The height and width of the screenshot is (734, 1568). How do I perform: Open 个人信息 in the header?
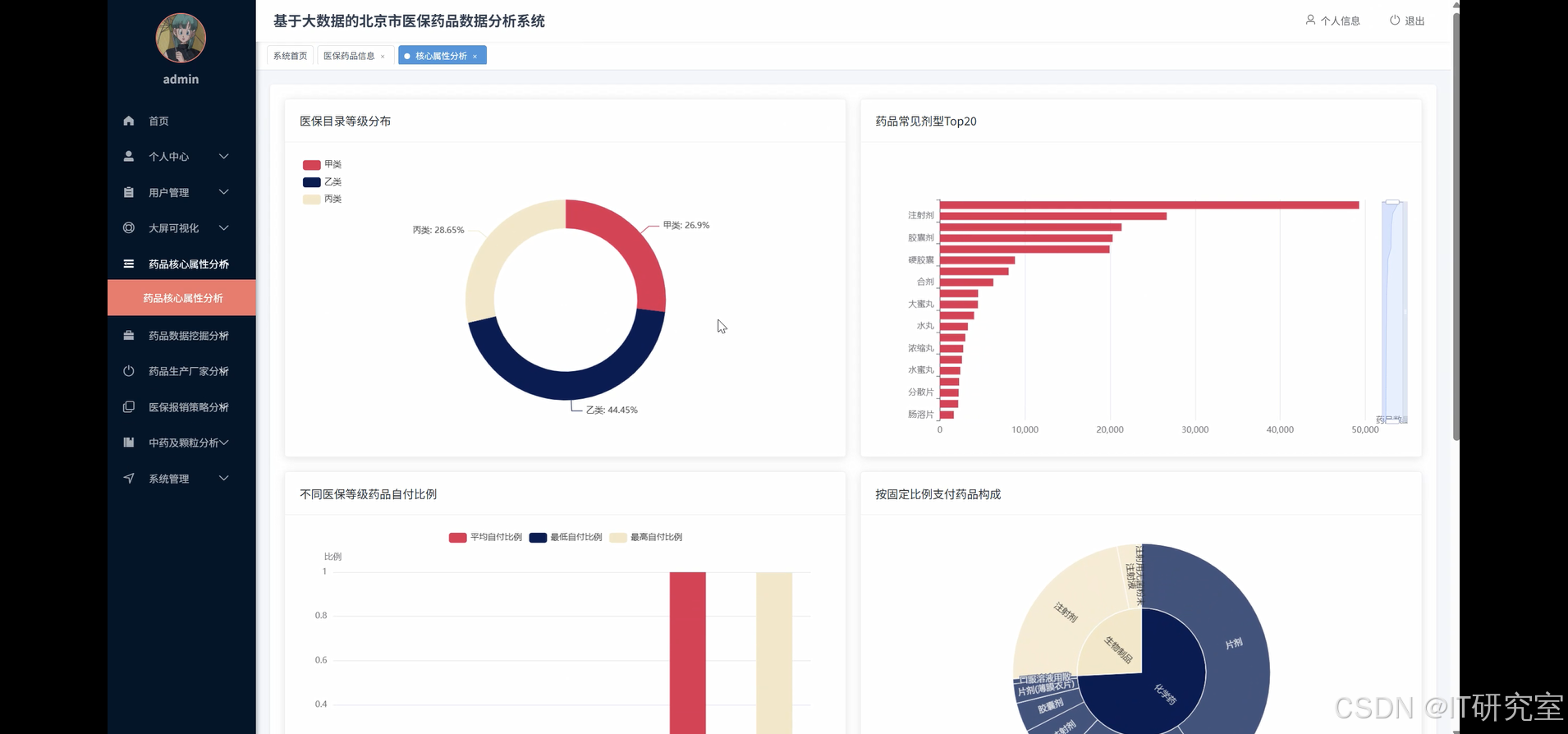pos(1332,21)
